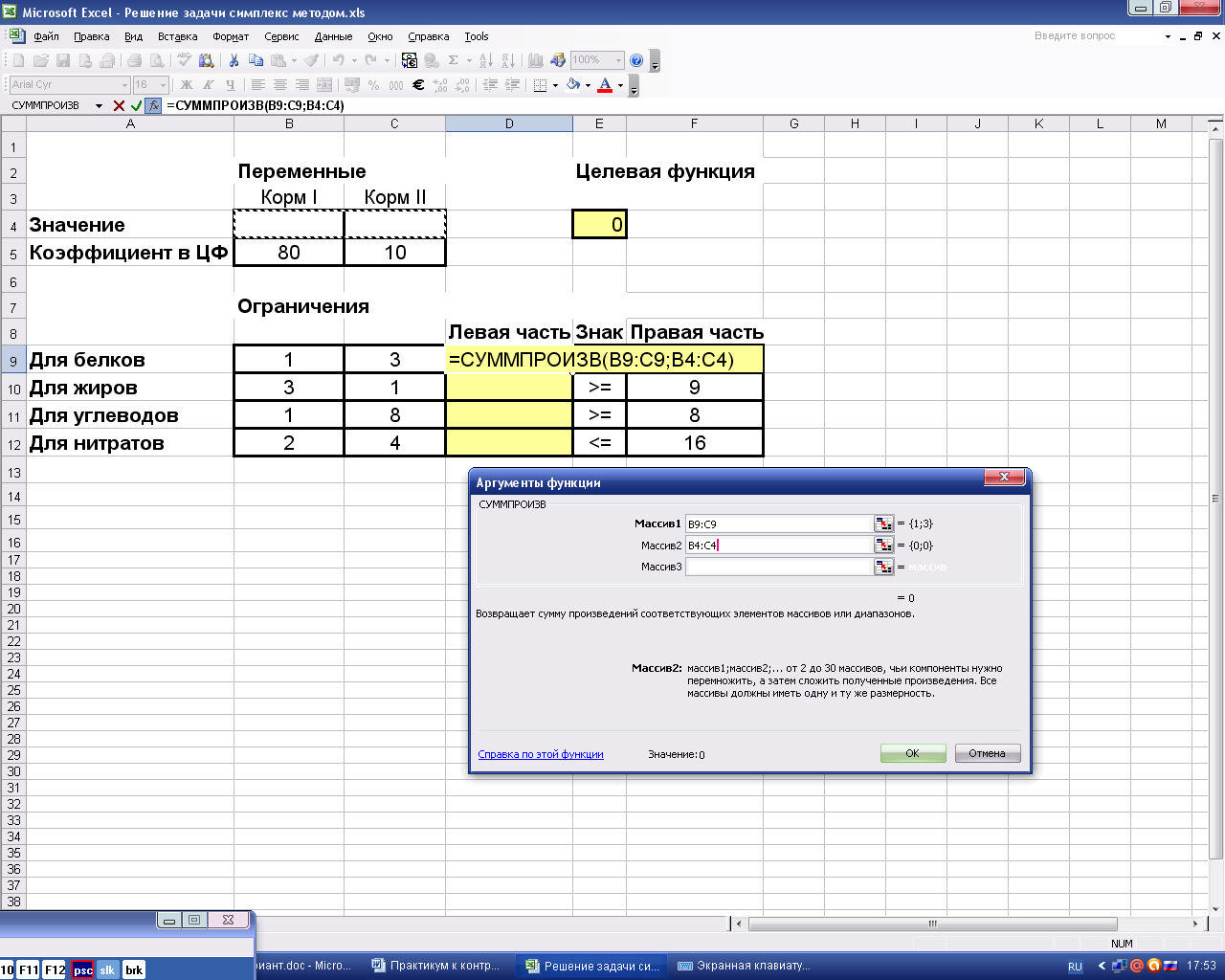Open the СУММПРОИЗВ name box dropdown

[x=99, y=106]
